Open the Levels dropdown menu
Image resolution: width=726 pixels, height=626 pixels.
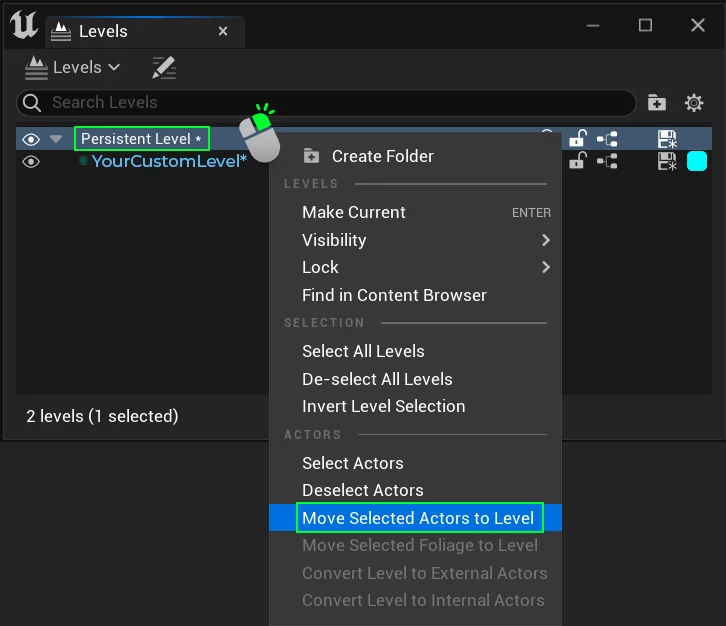click(72, 67)
